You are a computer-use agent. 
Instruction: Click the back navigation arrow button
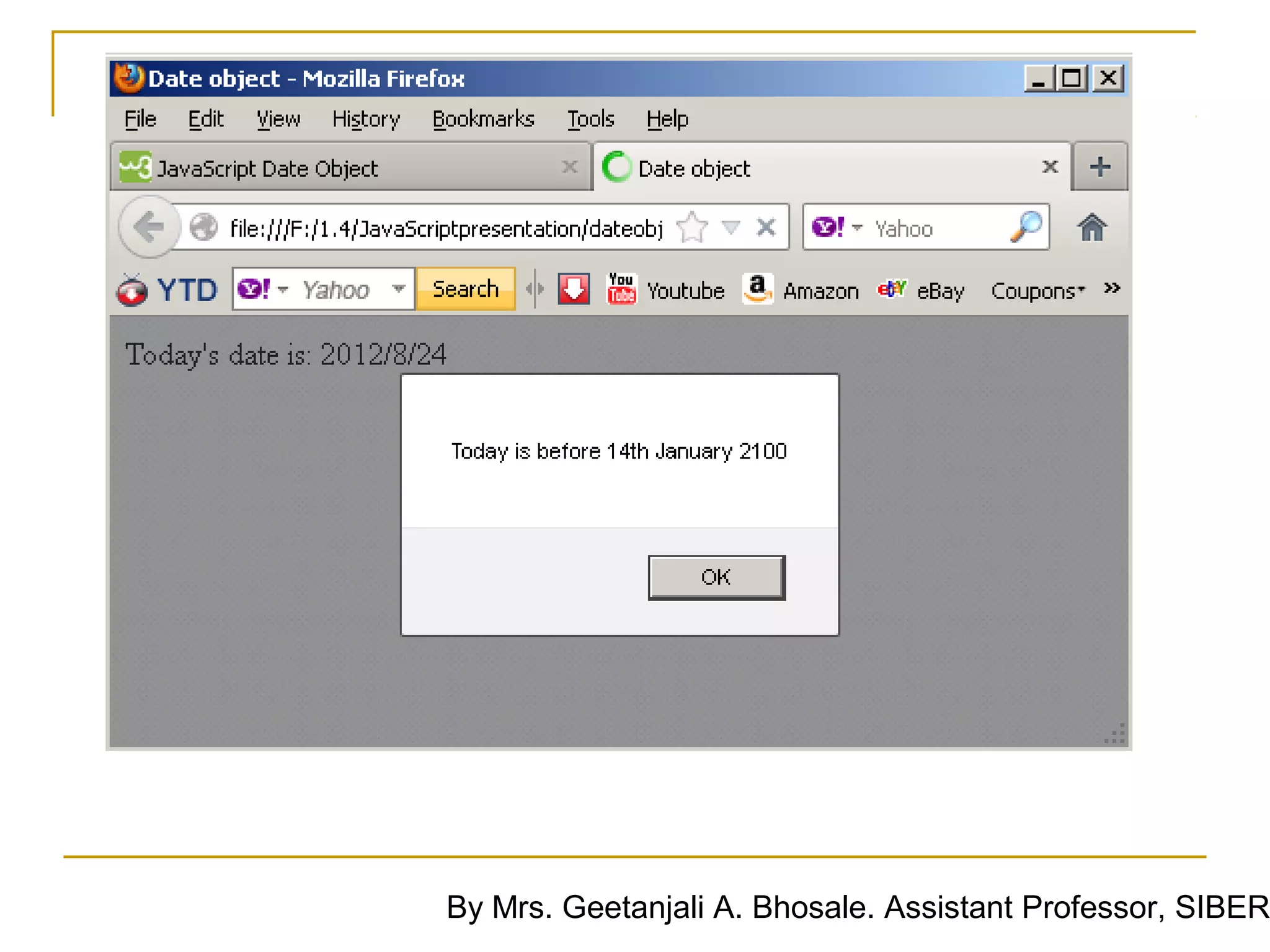148,227
